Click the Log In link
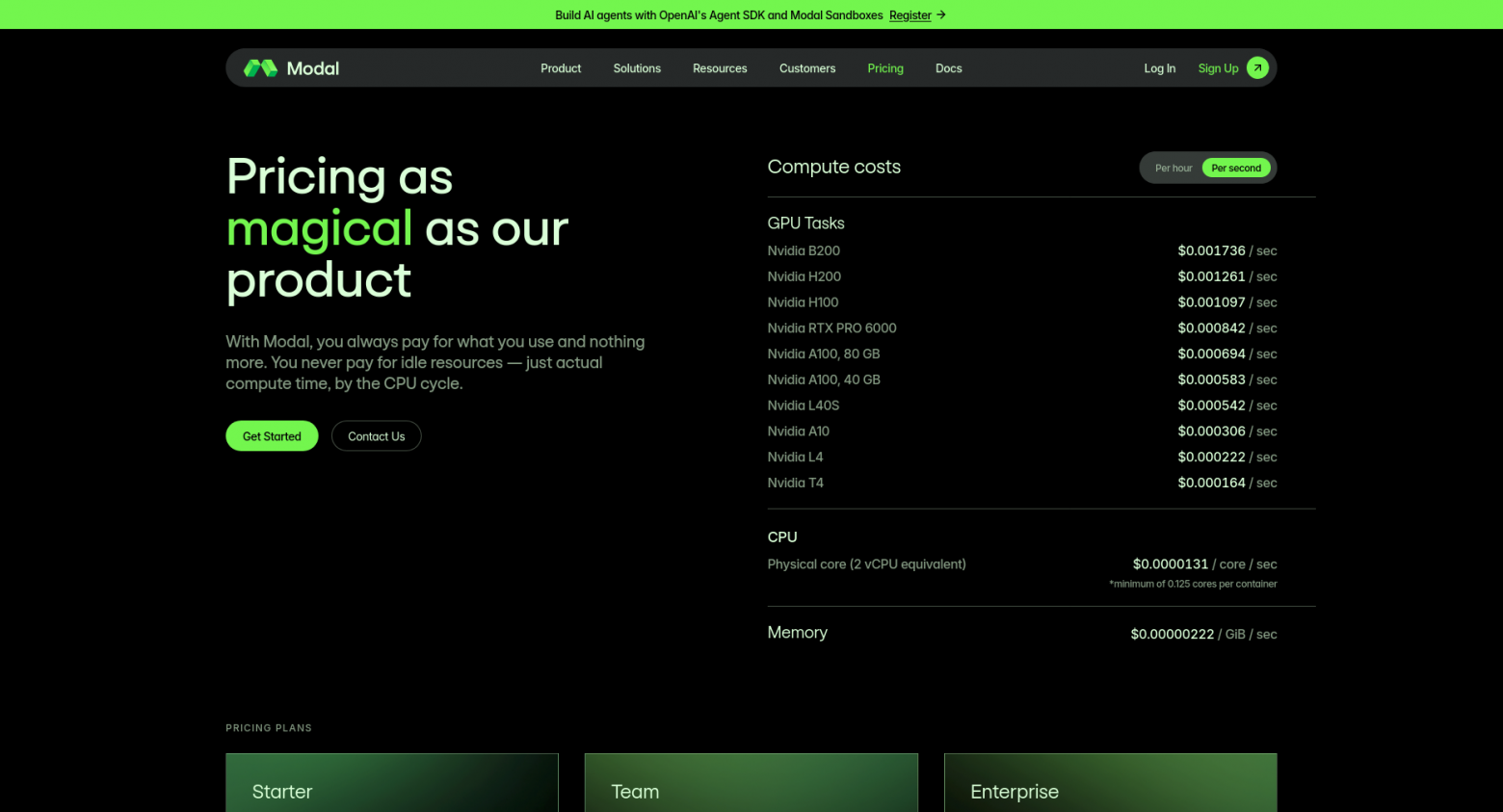The height and width of the screenshot is (812, 1503). (1160, 68)
